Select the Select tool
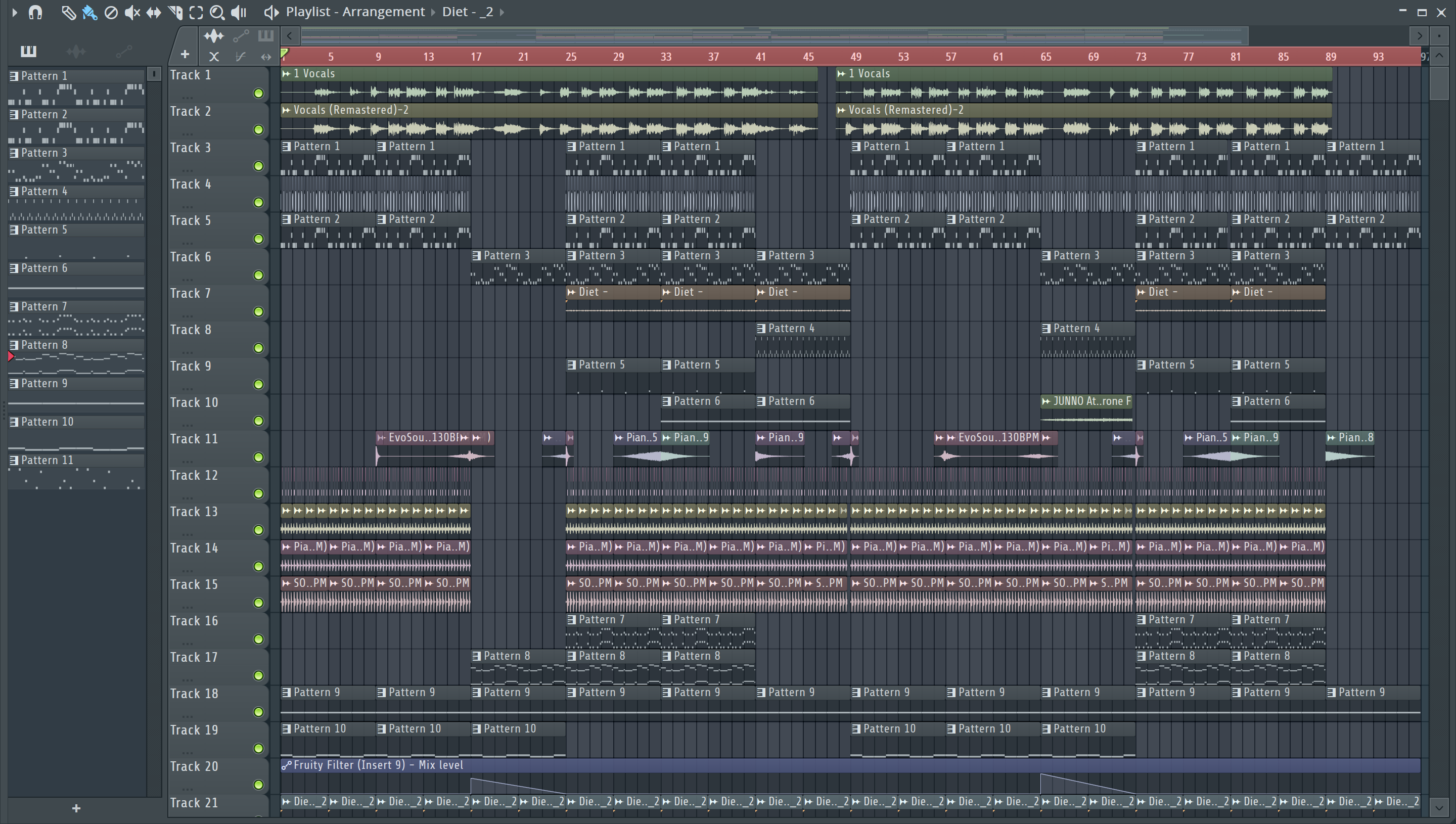Viewport: 1456px width, 824px height. tap(196, 12)
